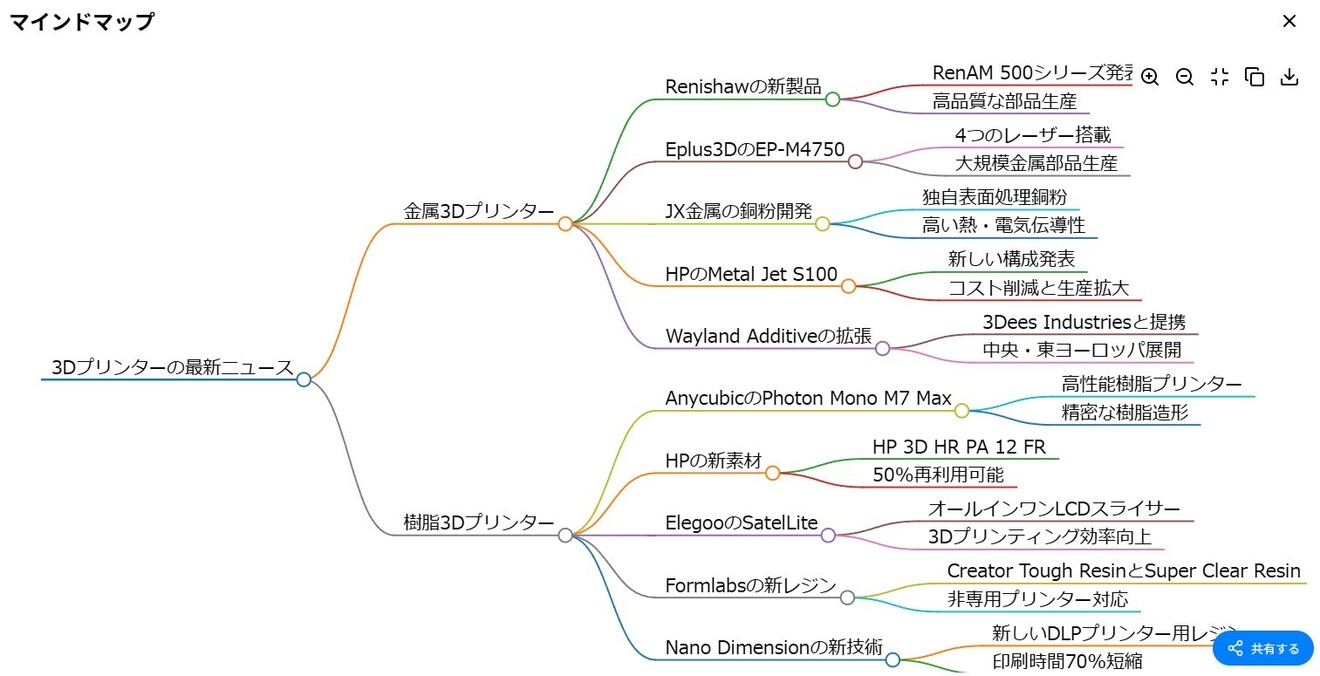Click the 高性能樹脂プリンター leaf

1152,384
